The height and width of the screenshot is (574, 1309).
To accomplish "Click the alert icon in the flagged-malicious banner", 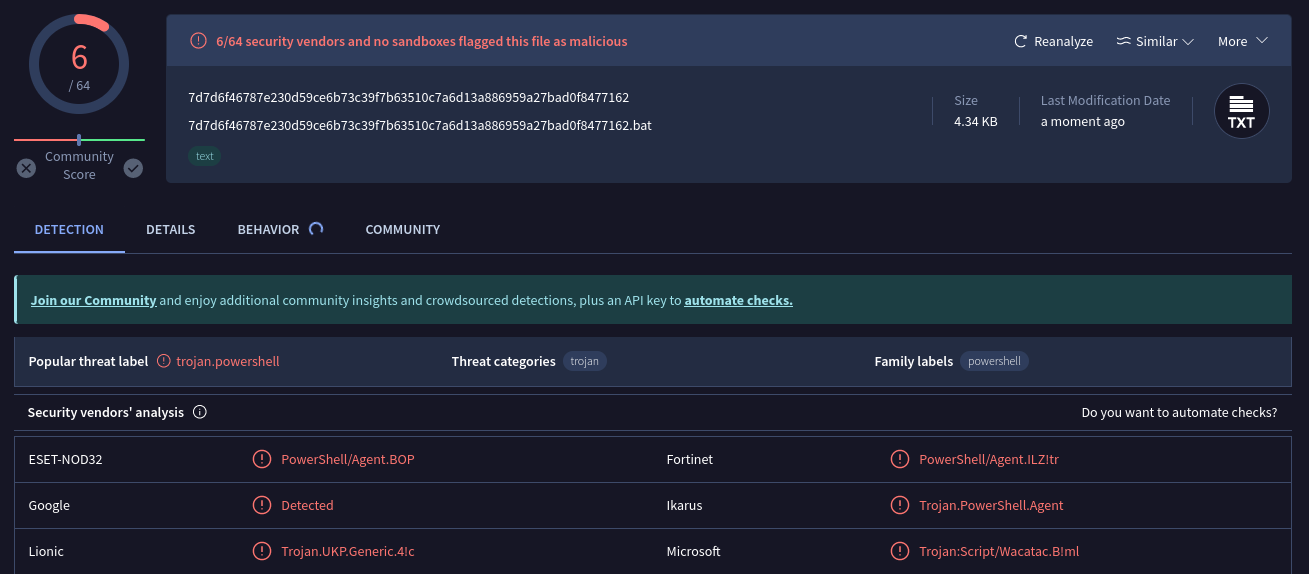I will click(199, 41).
